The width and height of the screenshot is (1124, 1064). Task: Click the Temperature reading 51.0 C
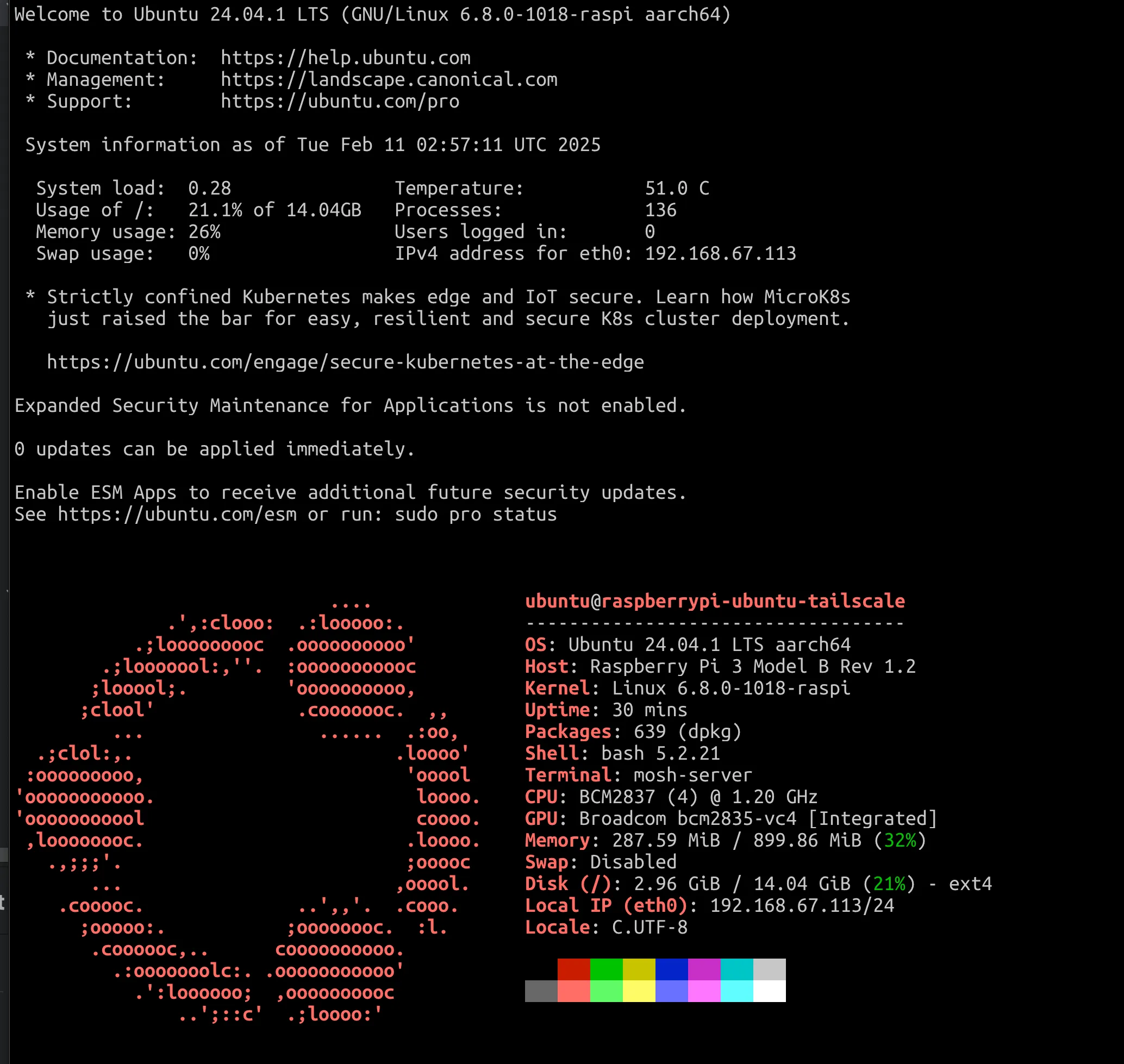[x=679, y=187]
